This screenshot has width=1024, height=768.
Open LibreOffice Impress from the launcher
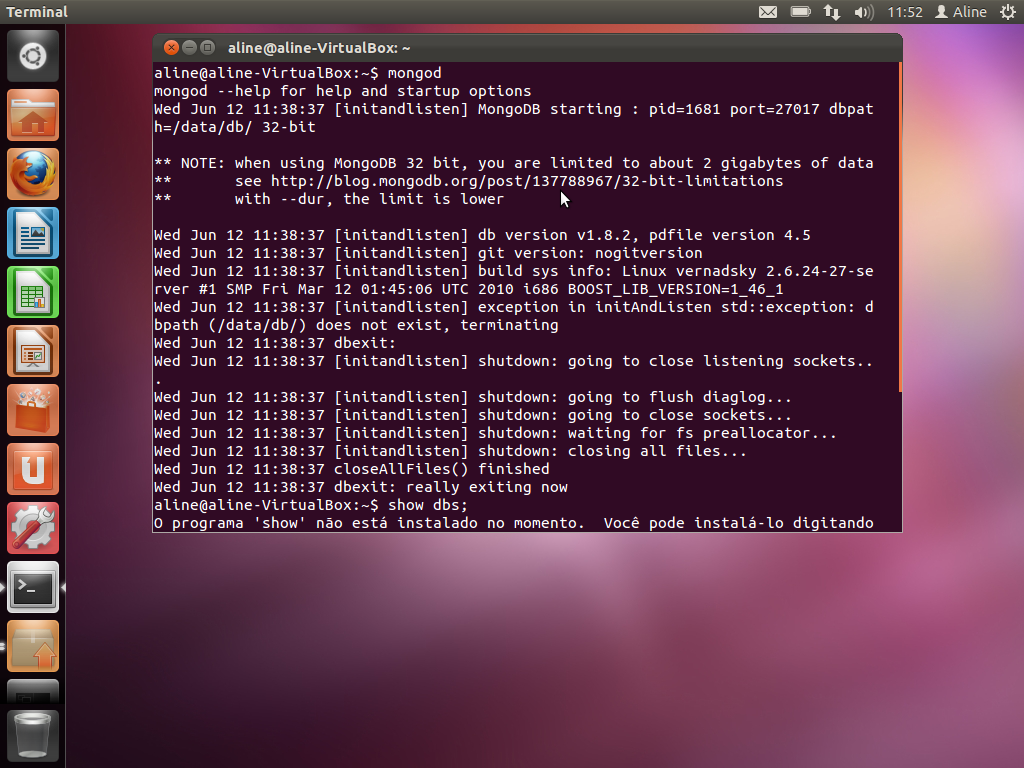(x=33, y=352)
